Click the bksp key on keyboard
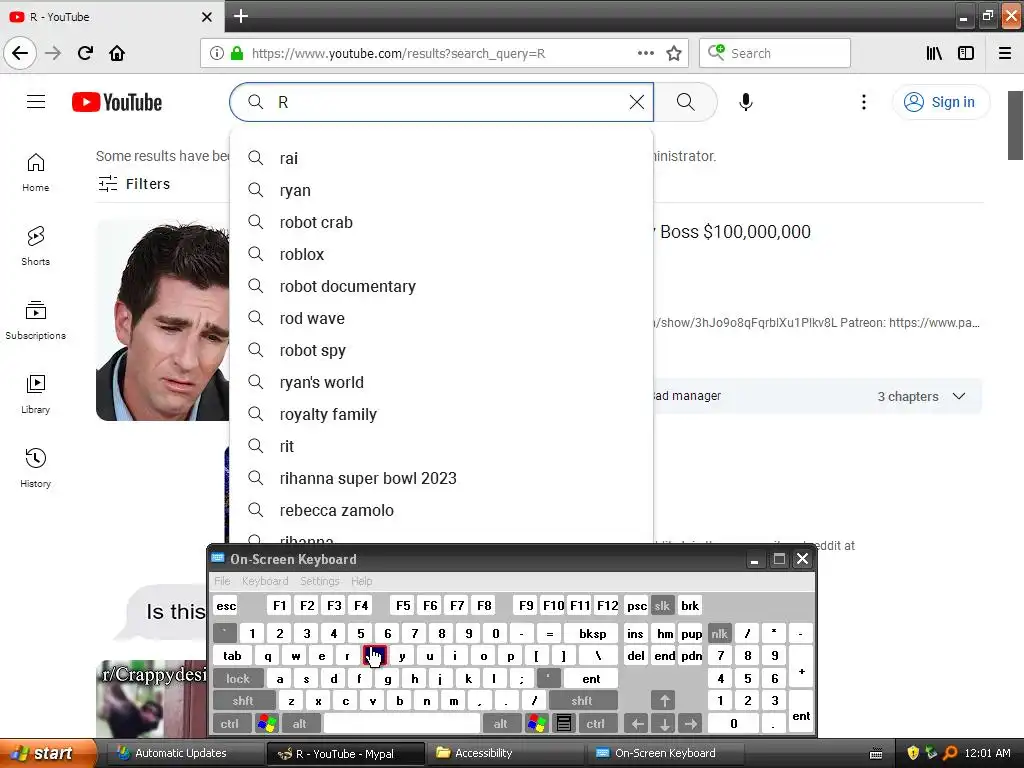 pos(592,633)
